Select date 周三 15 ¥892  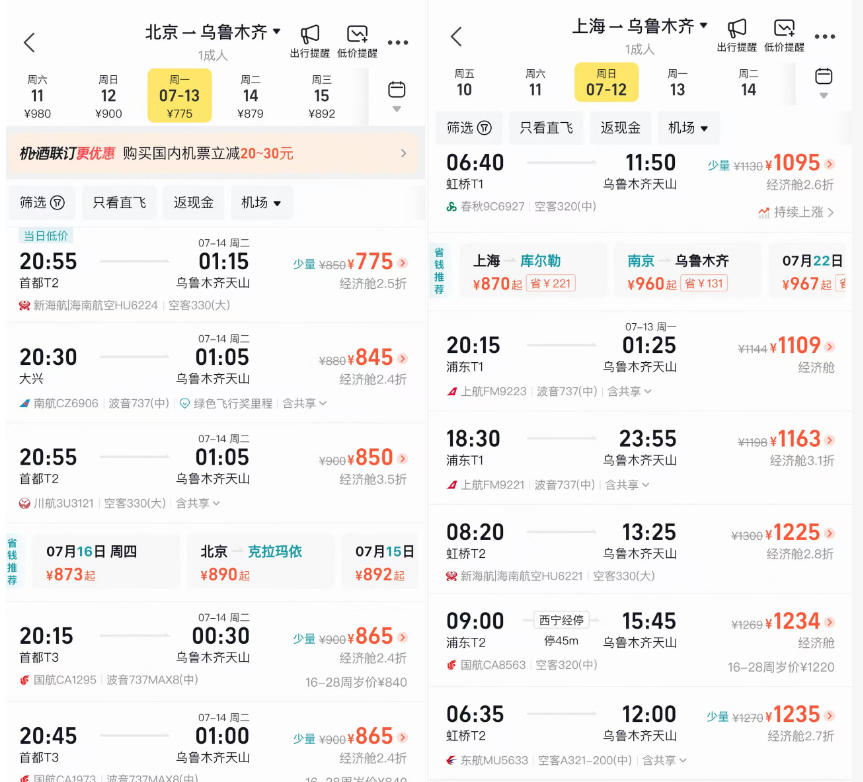321,97
